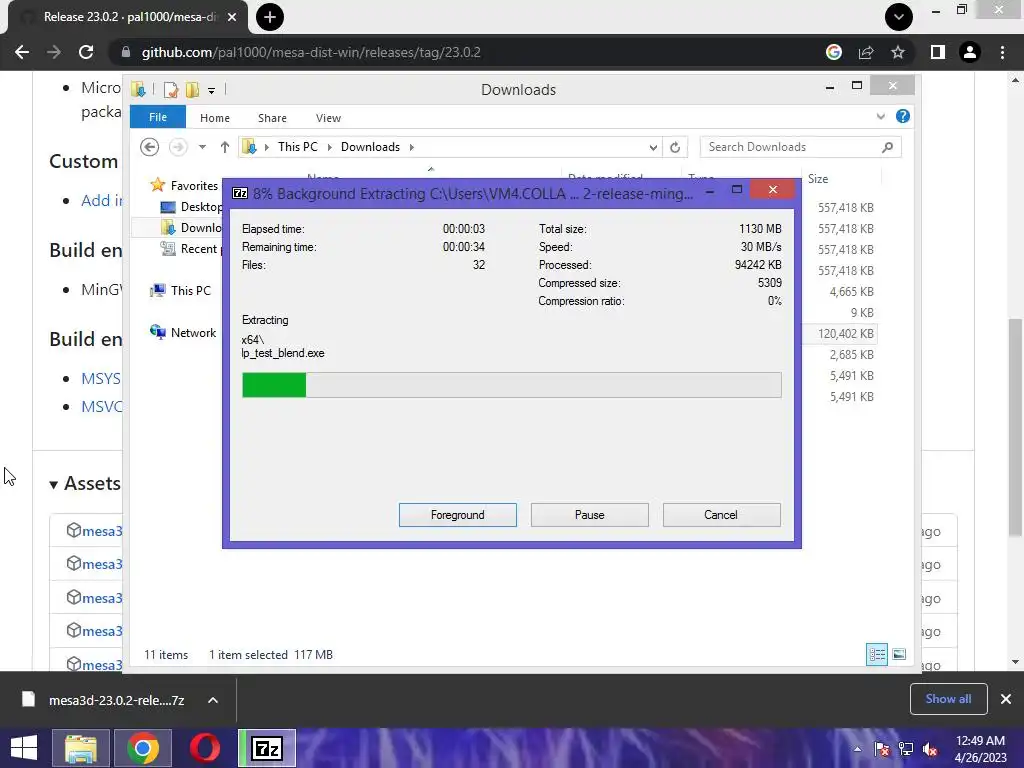Open Explorer help icon
The image size is (1024, 768).
tap(903, 116)
